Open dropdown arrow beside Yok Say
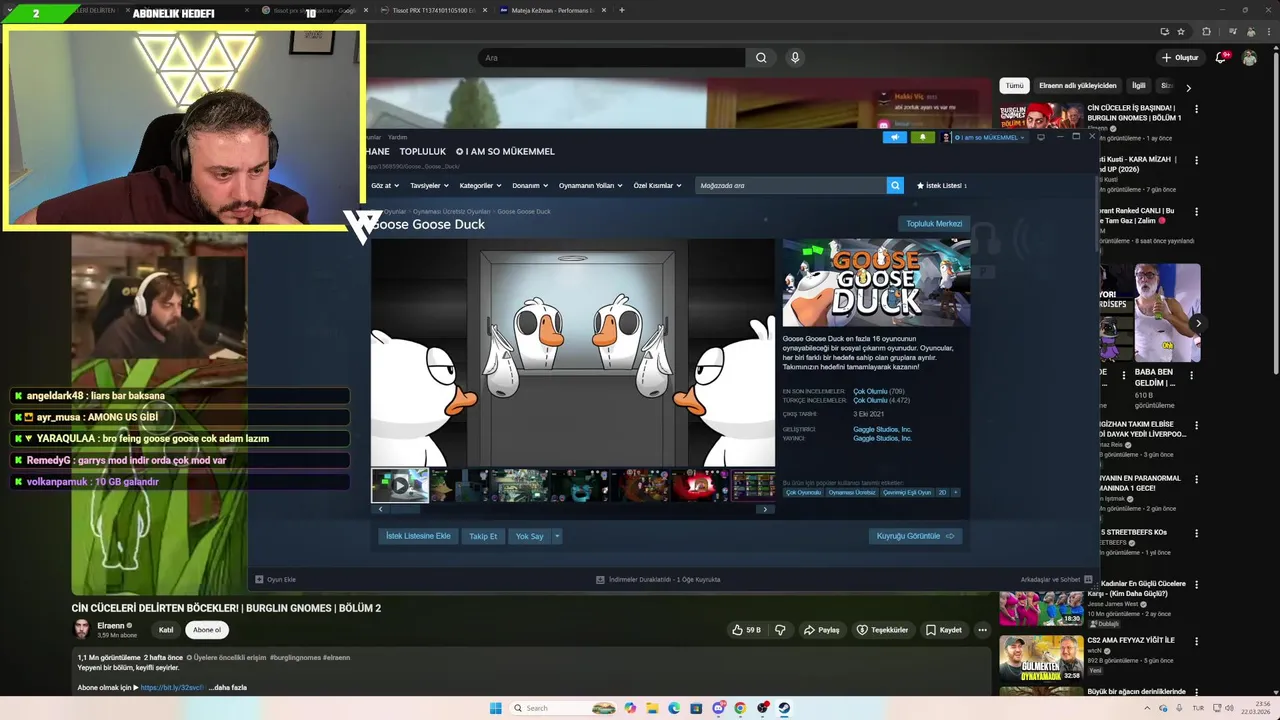 [x=557, y=536]
